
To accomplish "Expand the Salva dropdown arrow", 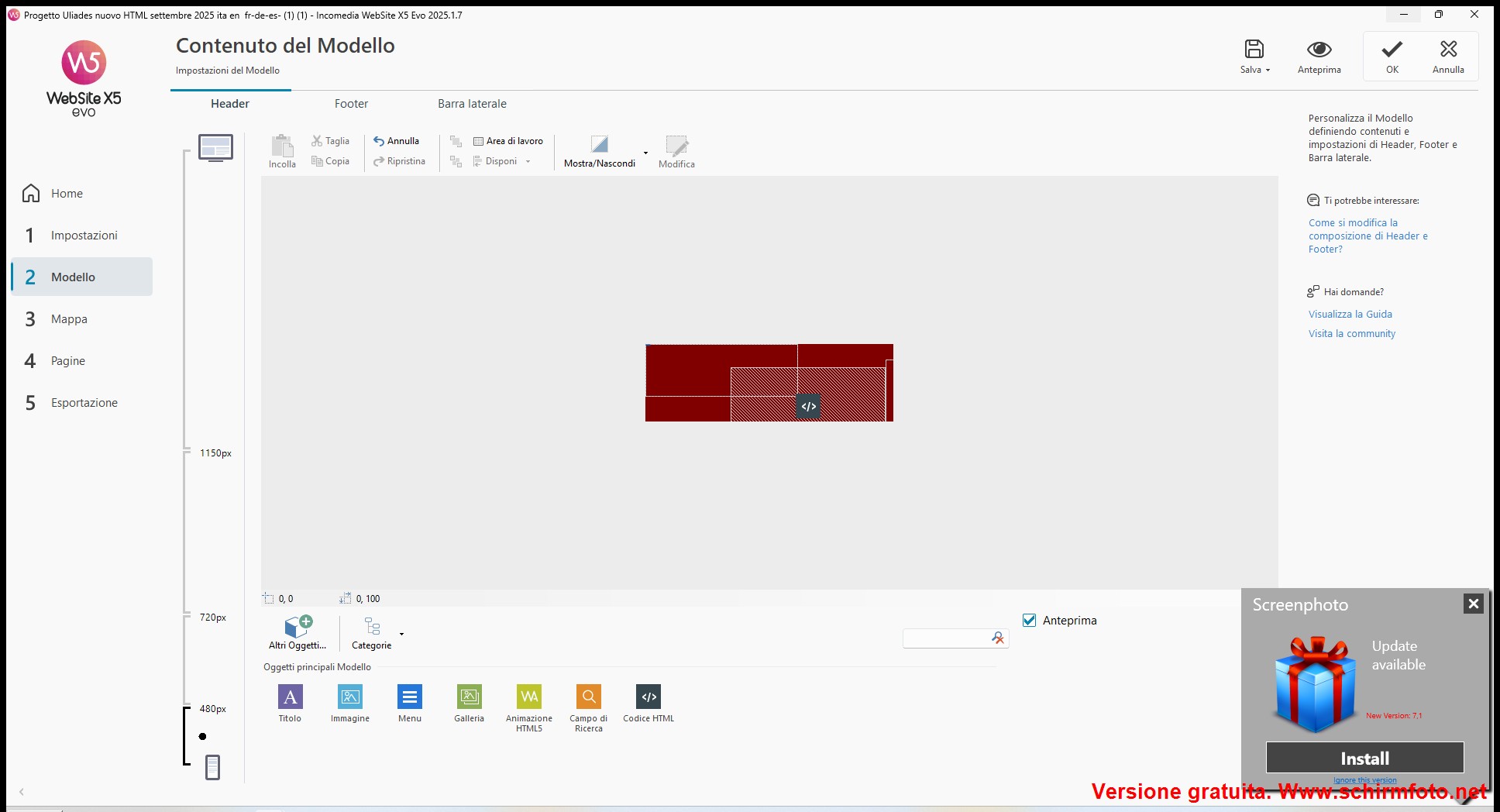I will (1268, 71).
